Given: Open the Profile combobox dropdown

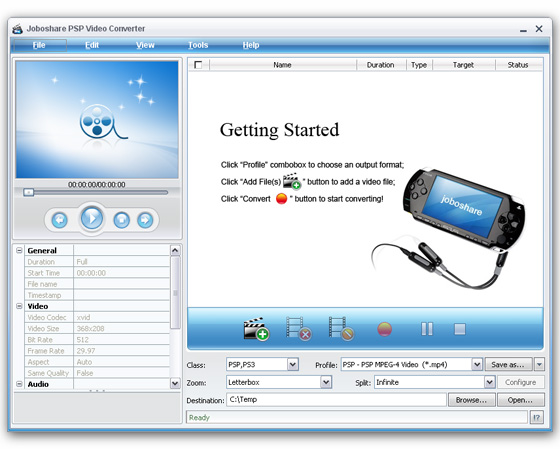Looking at the screenshot, I should 477,364.
